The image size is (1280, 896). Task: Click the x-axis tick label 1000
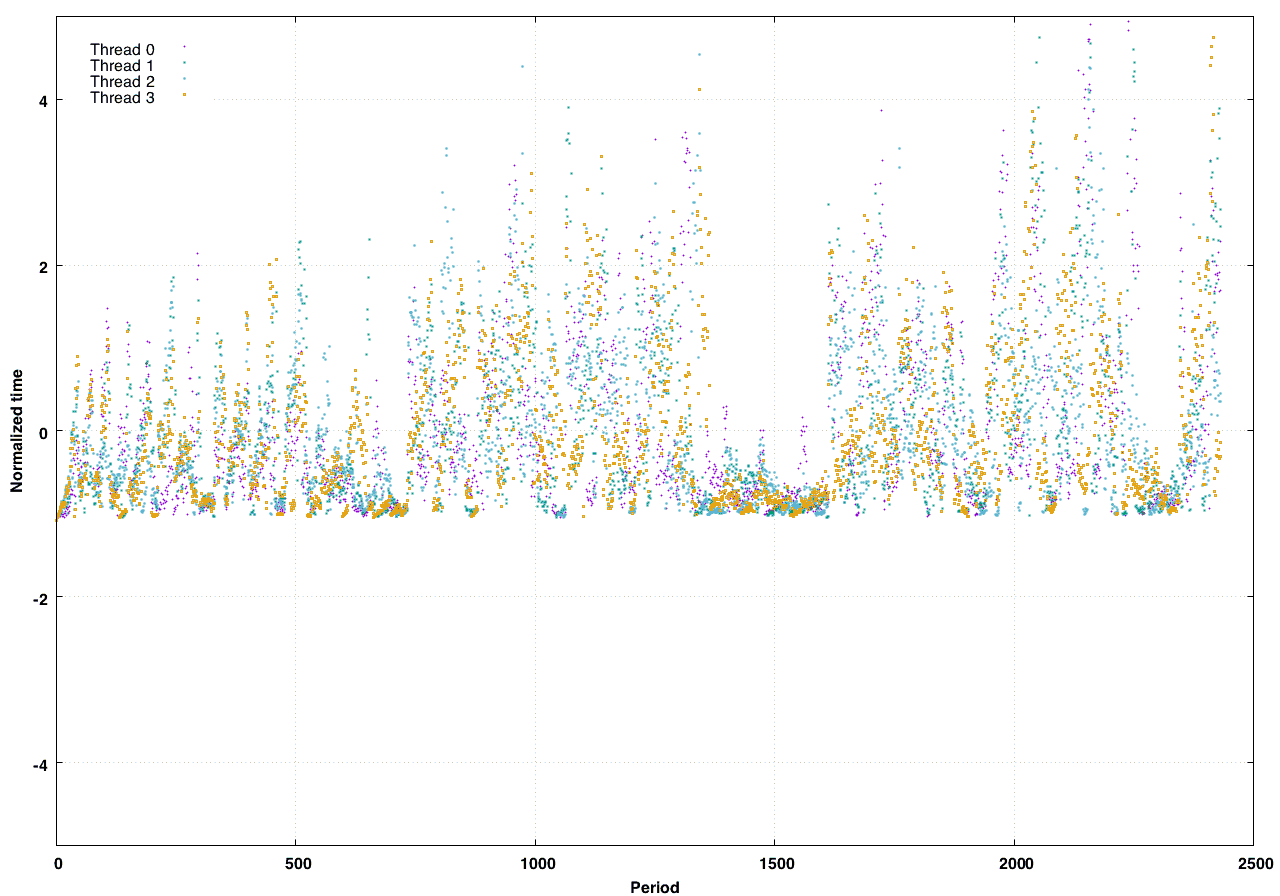[x=536, y=863]
